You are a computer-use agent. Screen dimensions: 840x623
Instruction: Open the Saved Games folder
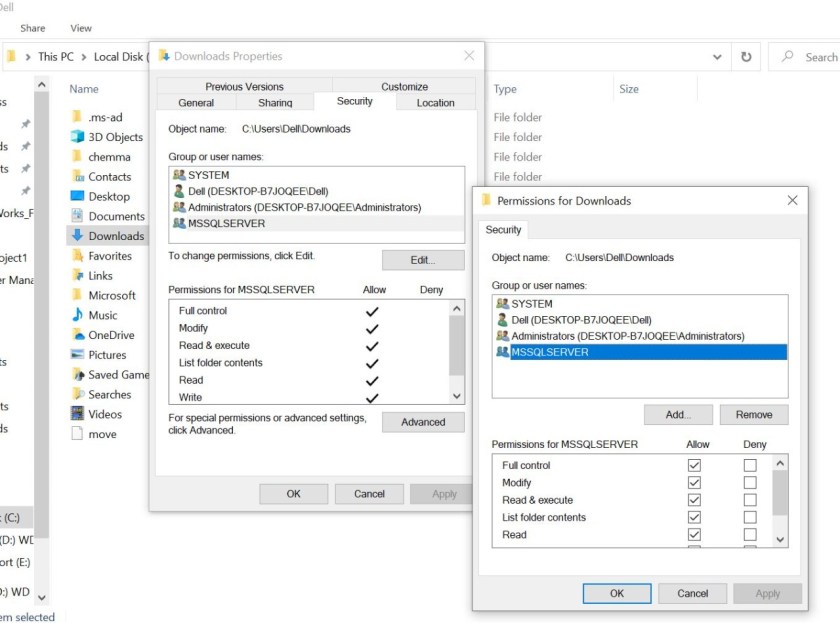[110, 374]
